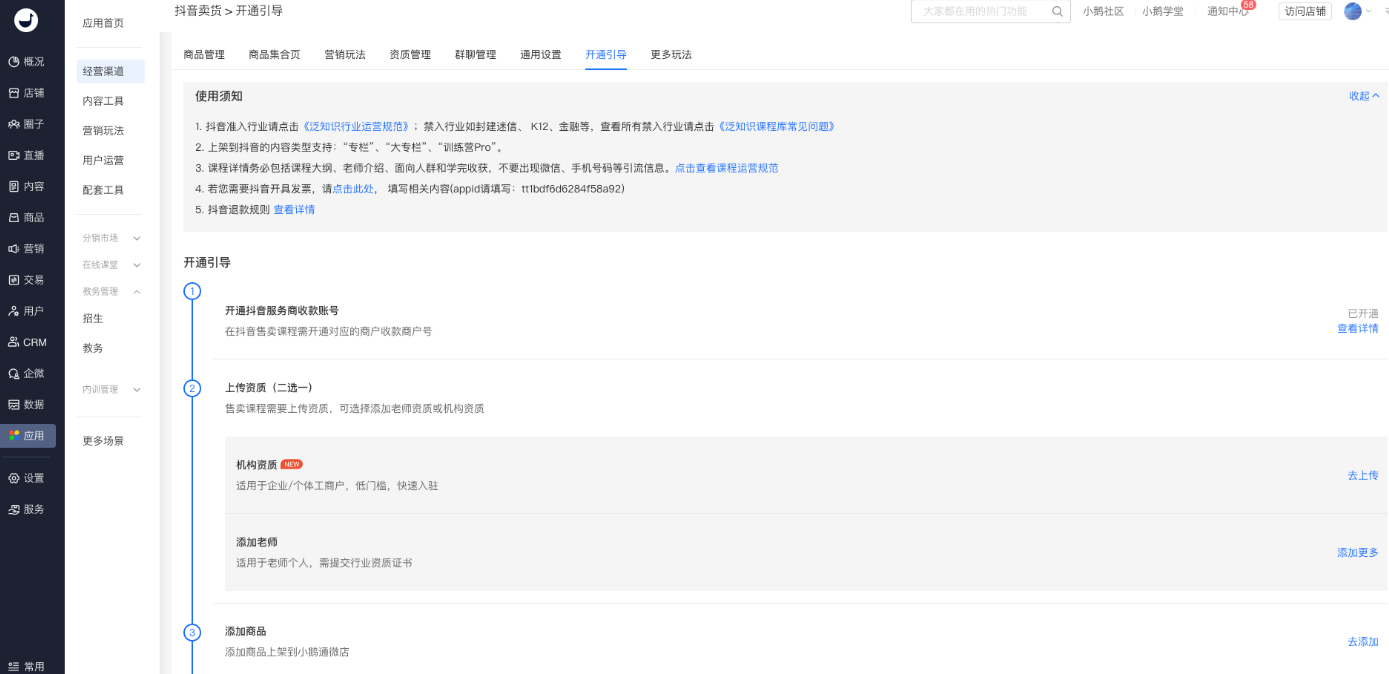Viewport: 1389px width, 674px height.
Task: Open 服务 service icon in sidebar
Action: [x=14, y=509]
